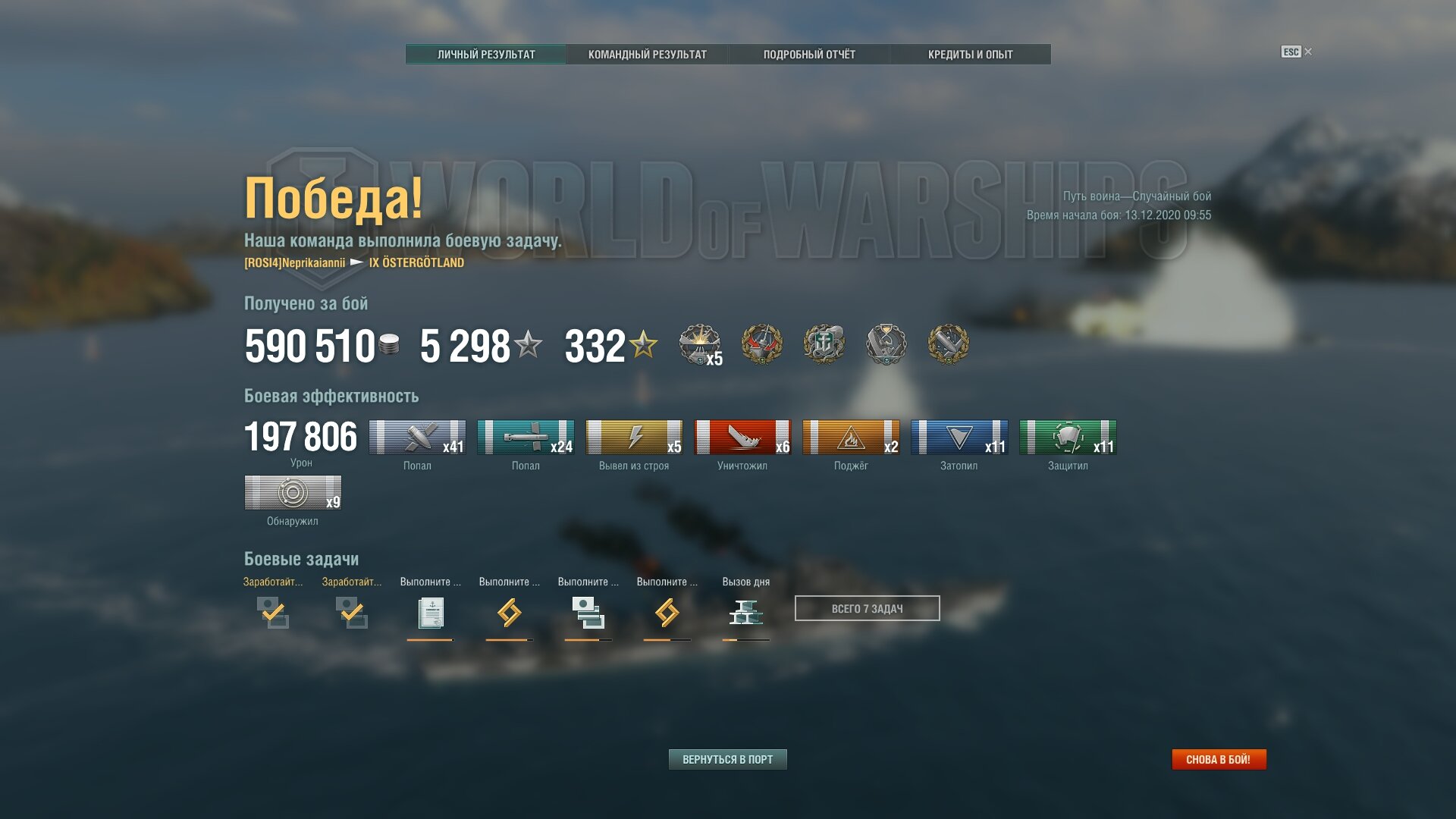Click the Вывел из строя x5 ribbon
The height and width of the screenshot is (819, 1456).
[634, 438]
